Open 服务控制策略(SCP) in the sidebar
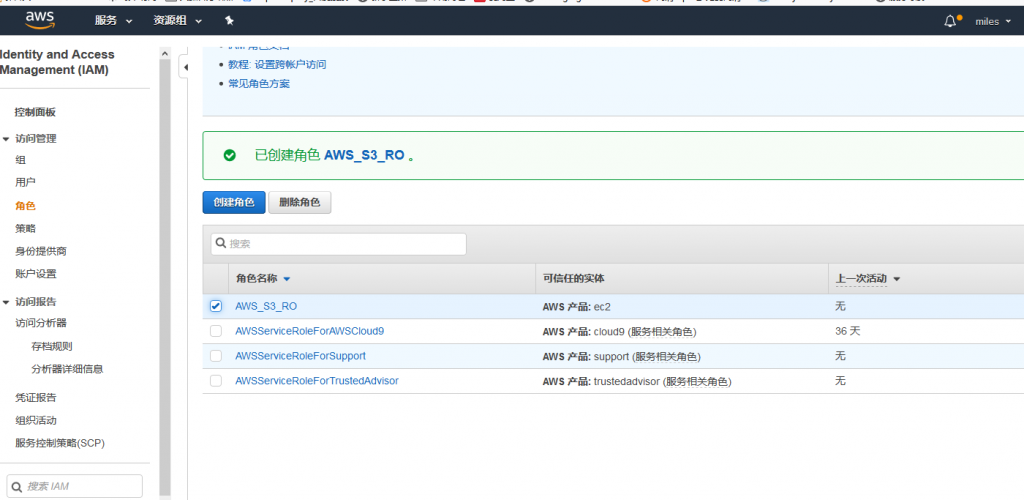The height and width of the screenshot is (500, 1024). tap(60, 443)
